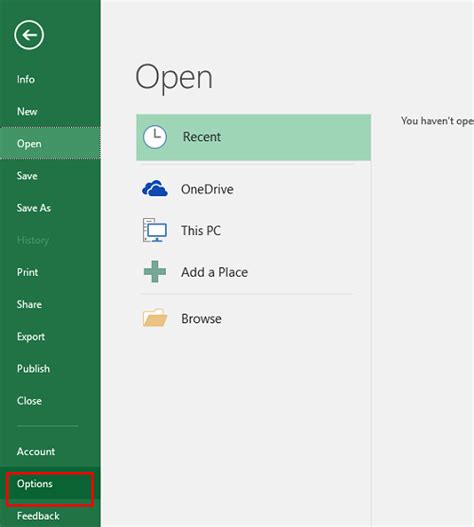Choose the OneDrive location label

tap(207, 189)
